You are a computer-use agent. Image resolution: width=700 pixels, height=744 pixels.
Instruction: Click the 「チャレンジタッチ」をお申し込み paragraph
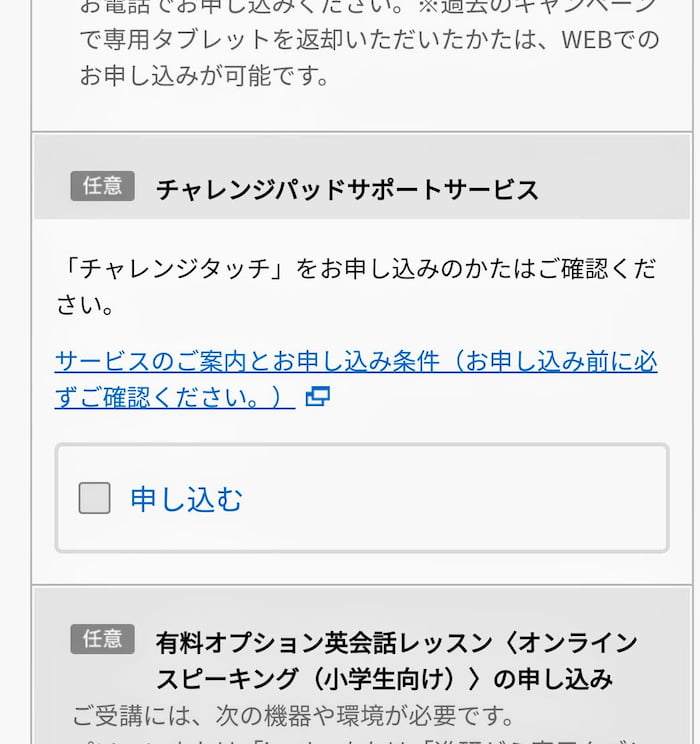[x=356, y=287]
